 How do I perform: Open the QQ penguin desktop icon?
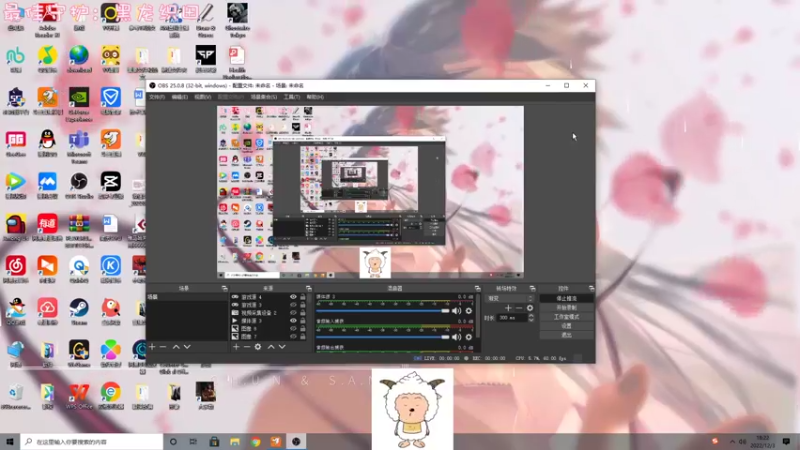point(47,143)
